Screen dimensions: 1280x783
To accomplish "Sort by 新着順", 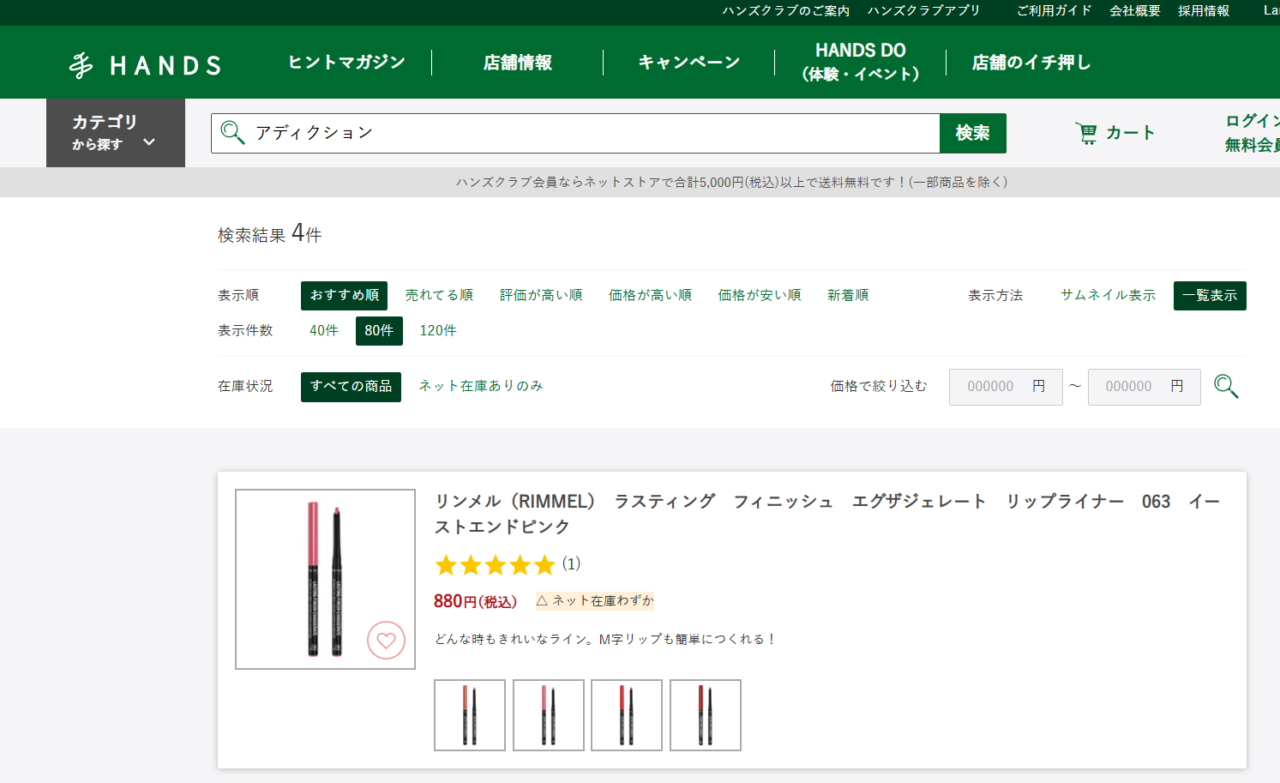I will (x=848, y=296).
